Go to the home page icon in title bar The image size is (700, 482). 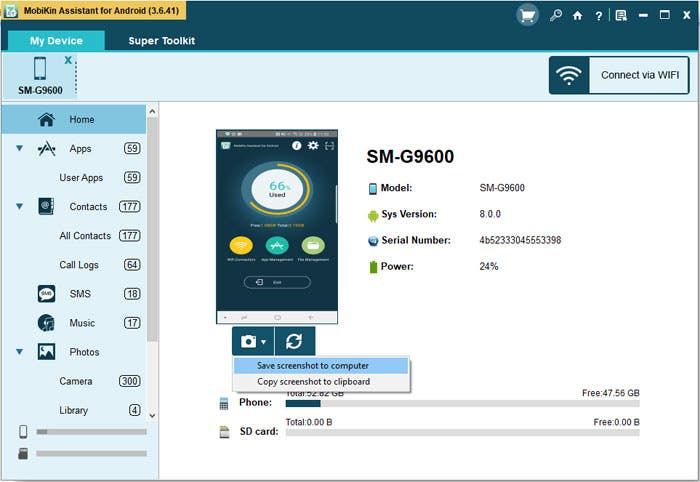(577, 16)
